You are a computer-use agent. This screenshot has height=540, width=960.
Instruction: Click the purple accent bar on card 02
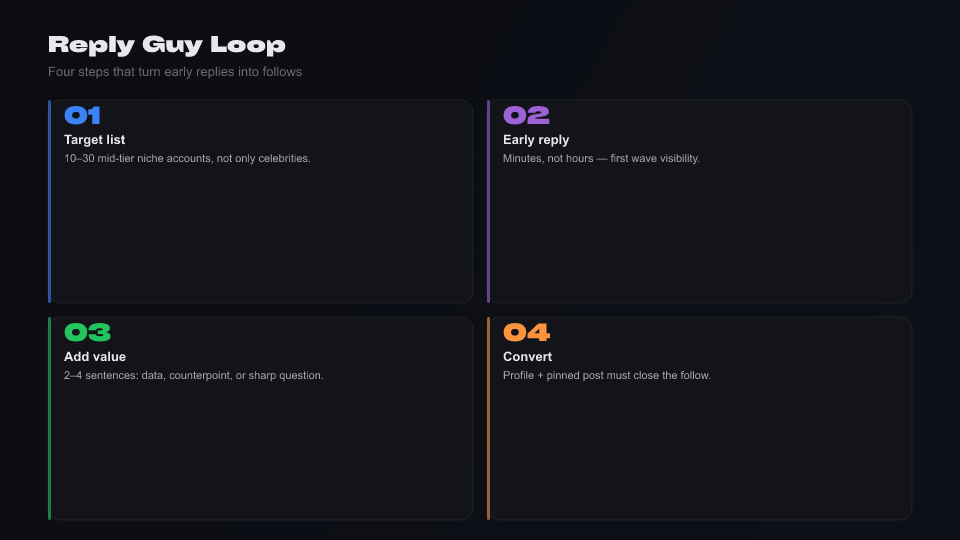coord(489,201)
